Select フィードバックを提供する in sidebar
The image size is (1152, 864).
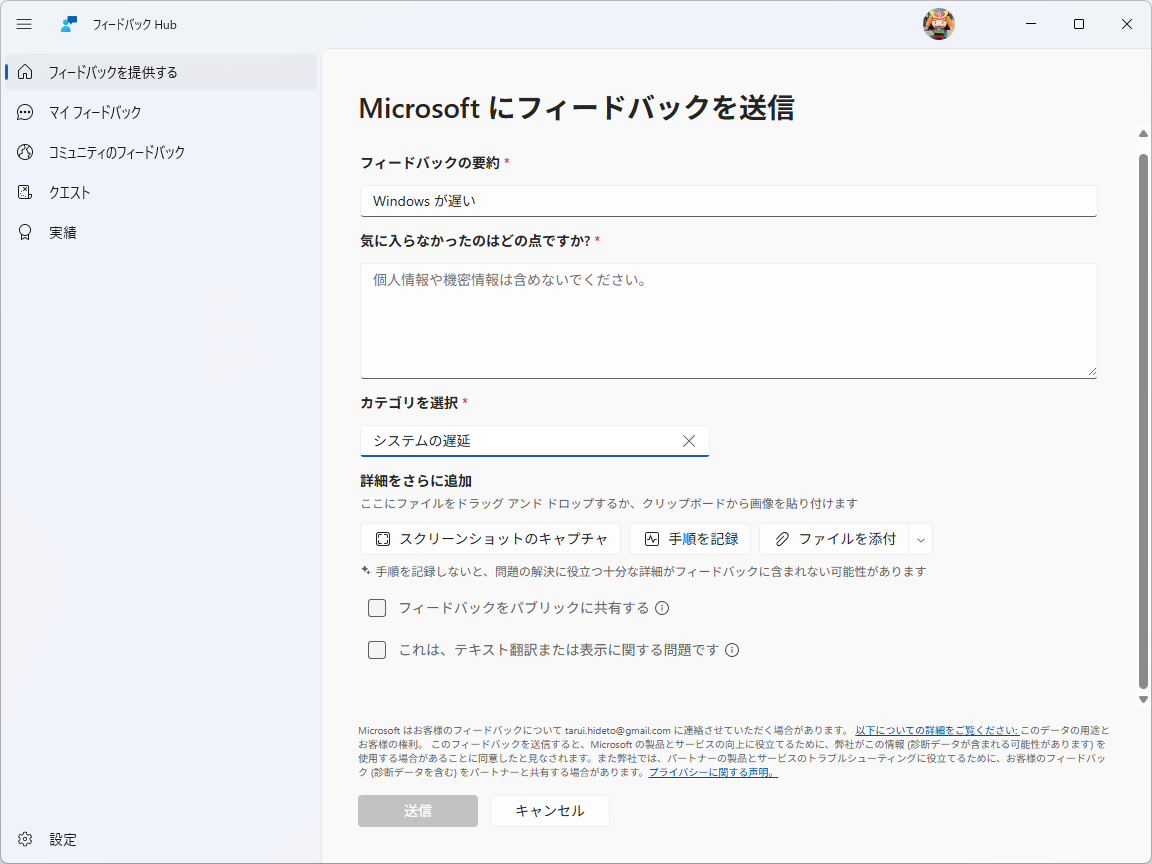click(x=161, y=72)
